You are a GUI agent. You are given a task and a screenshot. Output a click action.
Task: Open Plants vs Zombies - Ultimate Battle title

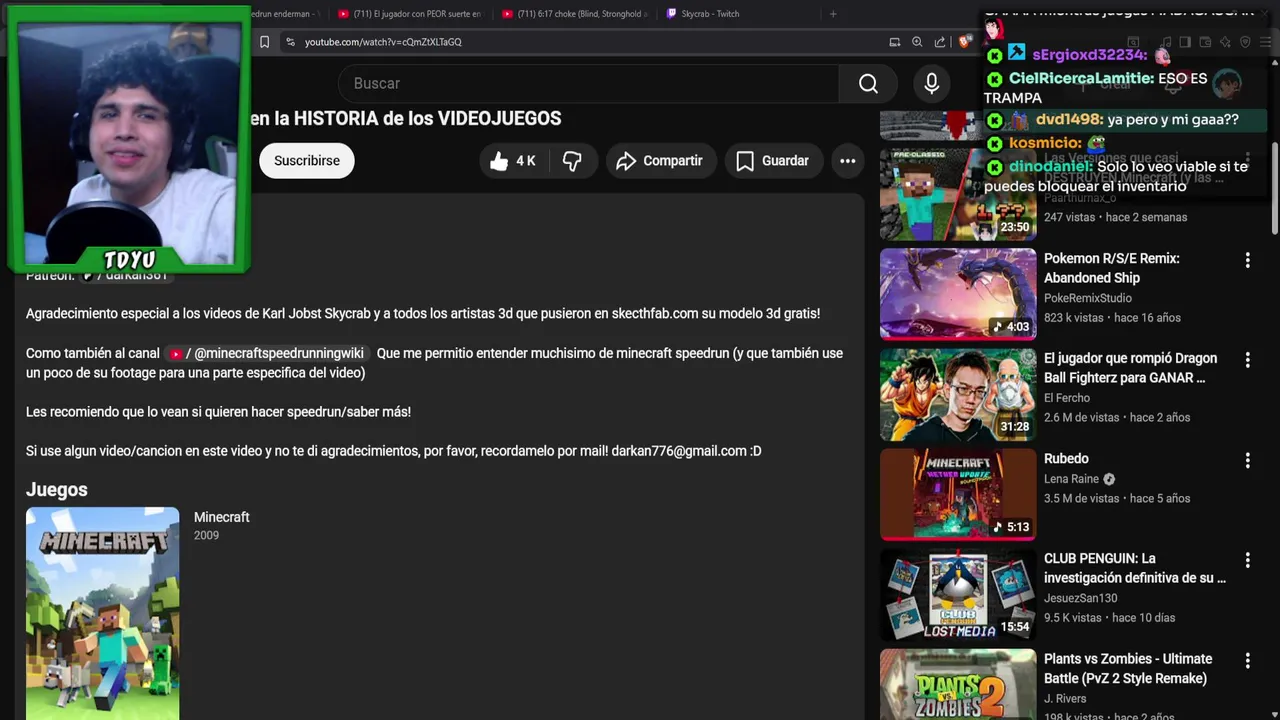pyautogui.click(x=1128, y=669)
